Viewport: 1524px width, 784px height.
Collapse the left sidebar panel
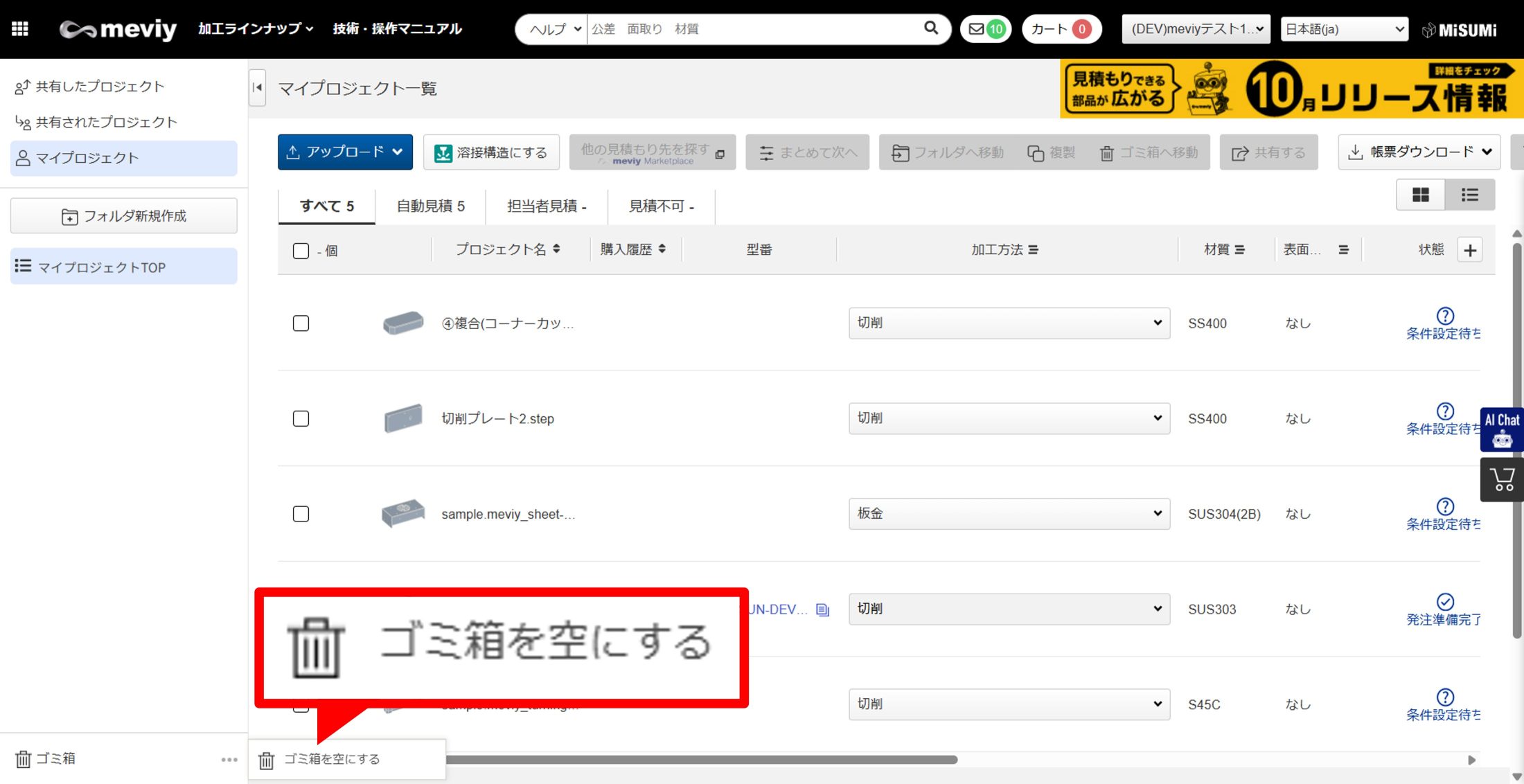click(258, 88)
